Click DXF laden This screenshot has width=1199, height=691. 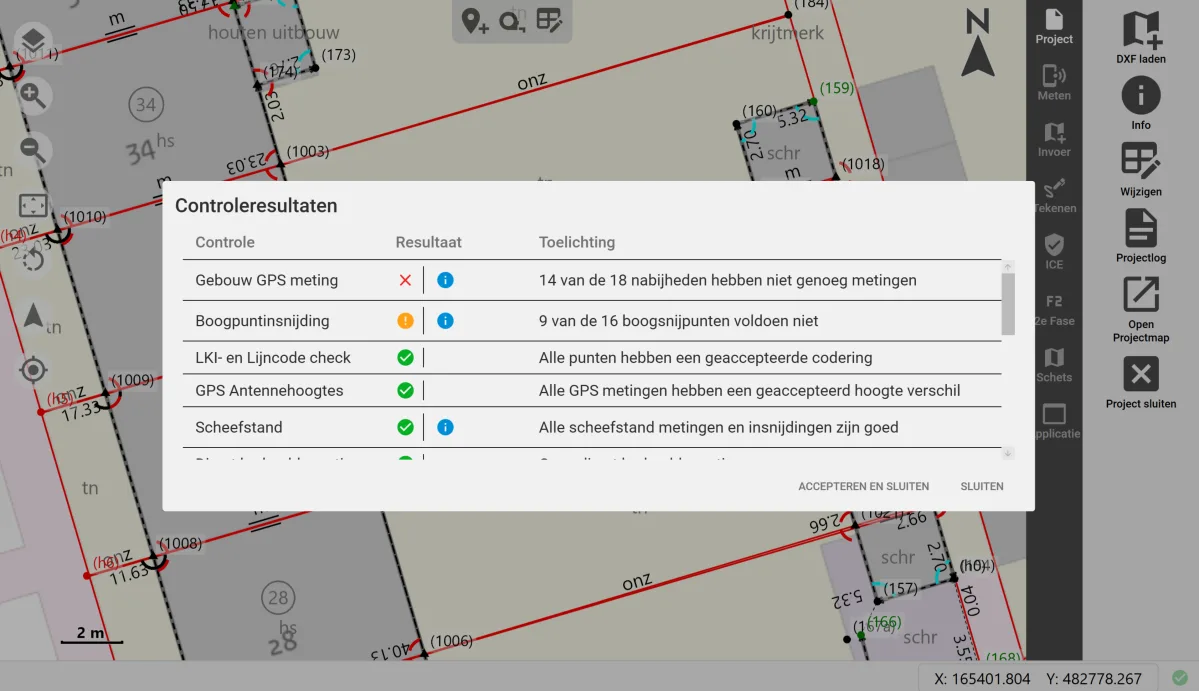(1141, 37)
